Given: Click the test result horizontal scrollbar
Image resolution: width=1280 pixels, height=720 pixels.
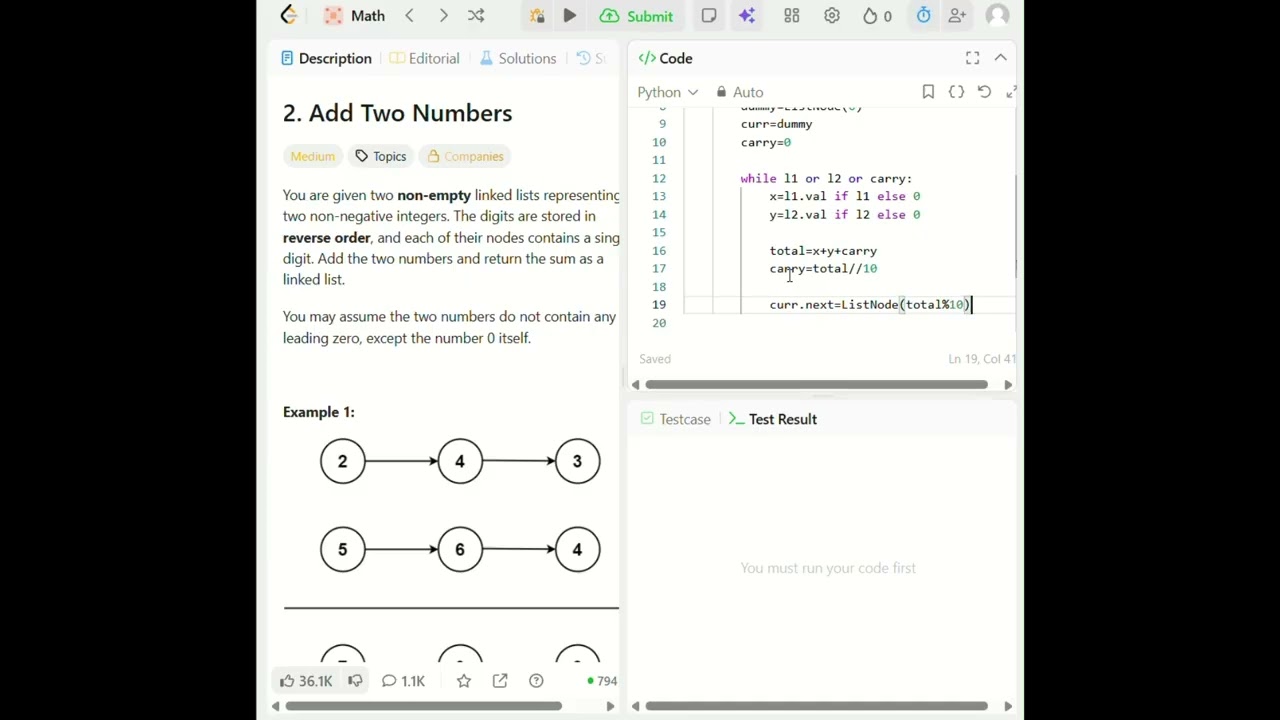Looking at the screenshot, I should click(x=816, y=706).
